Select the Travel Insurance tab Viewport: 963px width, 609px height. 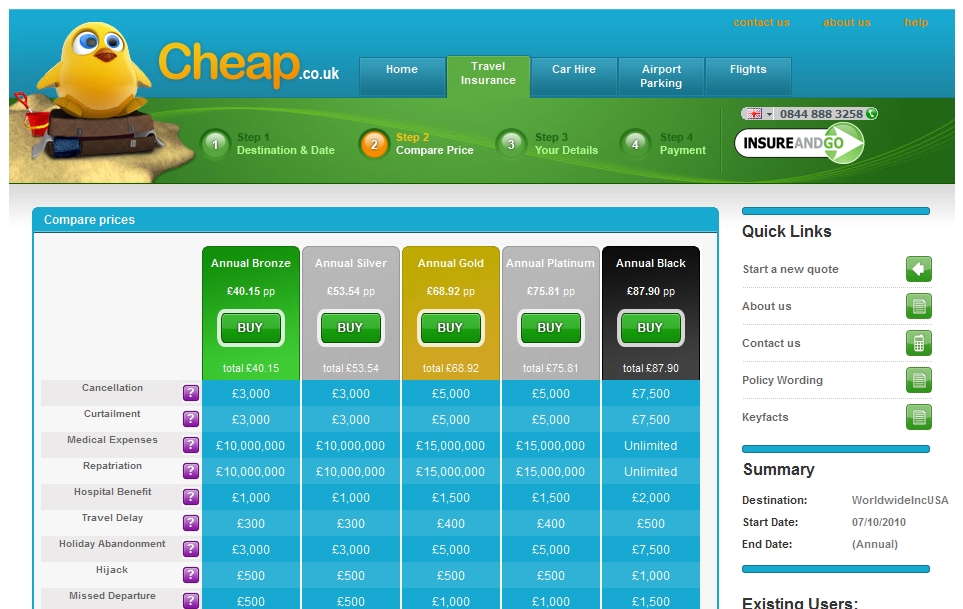click(488, 76)
